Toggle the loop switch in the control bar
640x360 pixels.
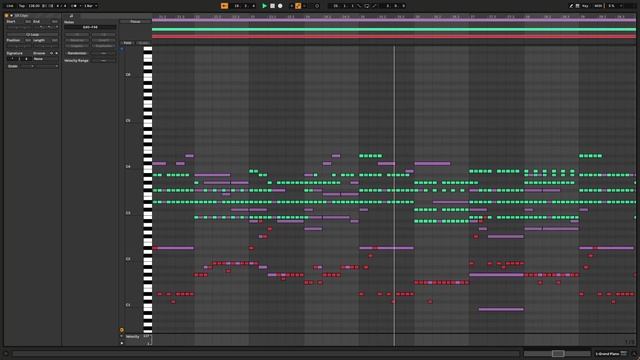367,6
